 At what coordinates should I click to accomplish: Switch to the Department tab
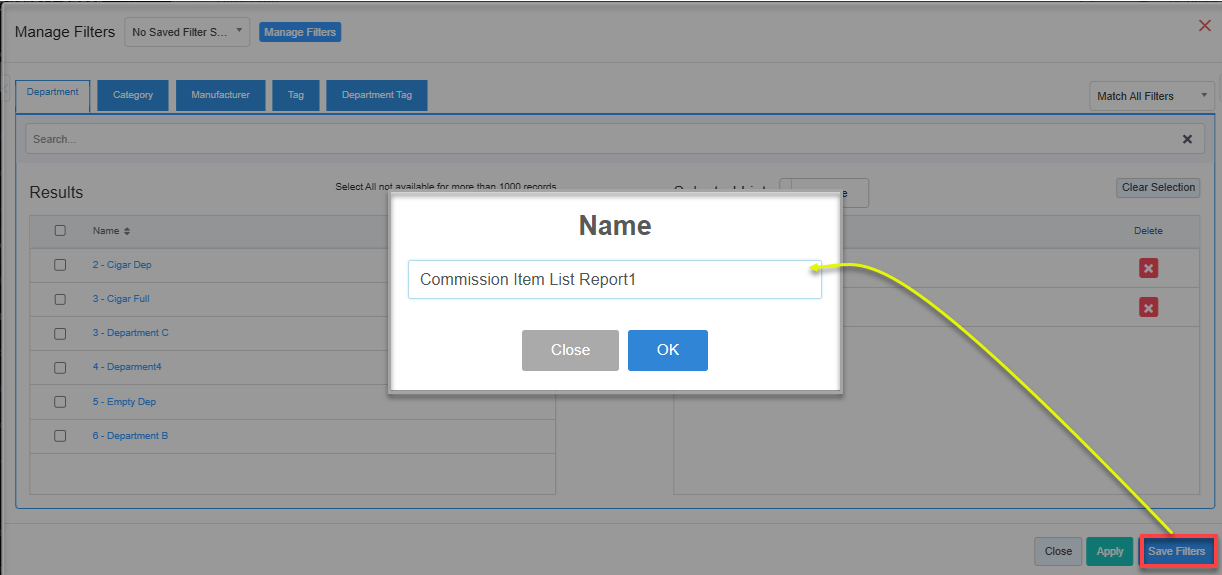pyautogui.click(x=53, y=95)
